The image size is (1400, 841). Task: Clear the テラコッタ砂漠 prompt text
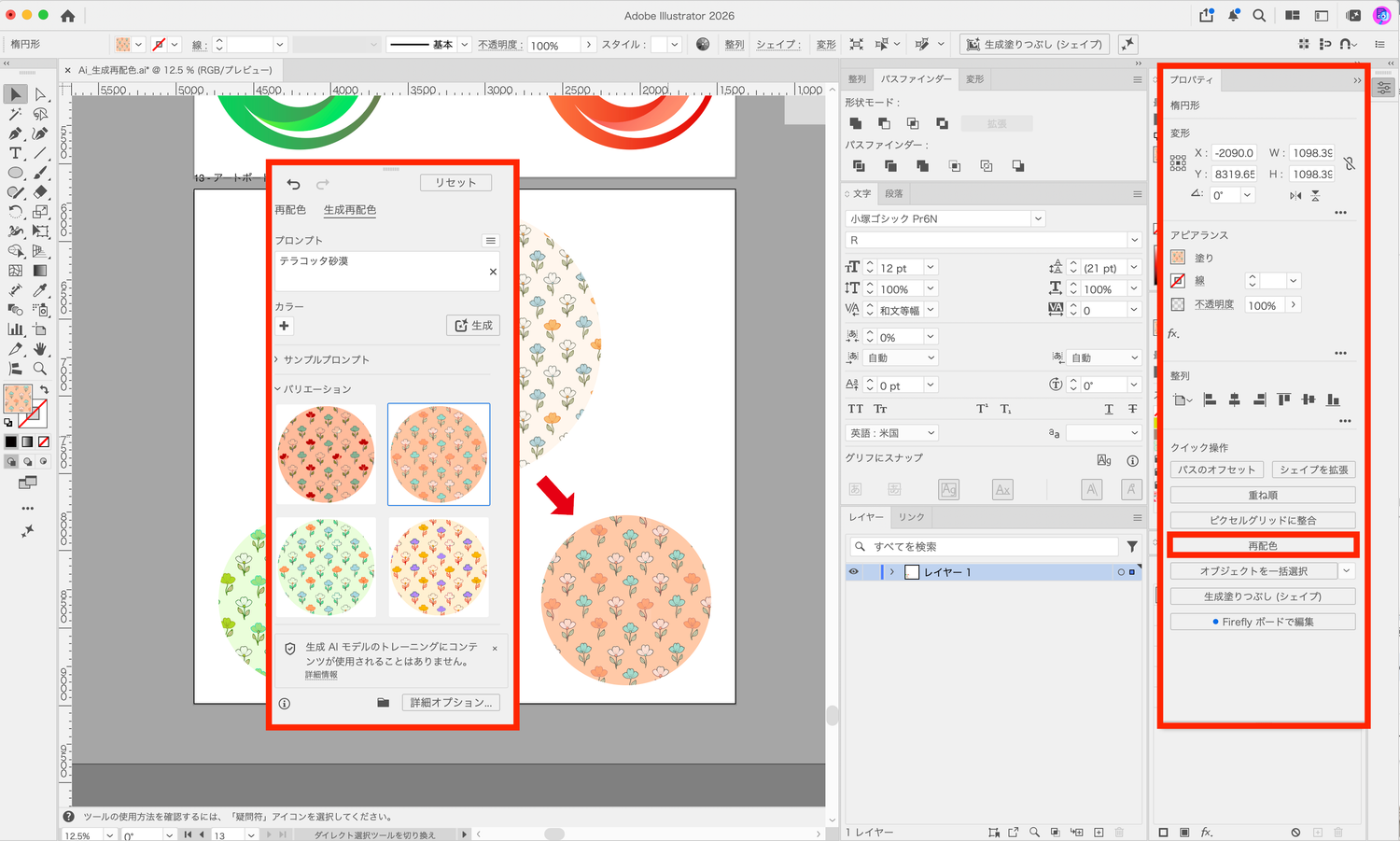(x=493, y=272)
